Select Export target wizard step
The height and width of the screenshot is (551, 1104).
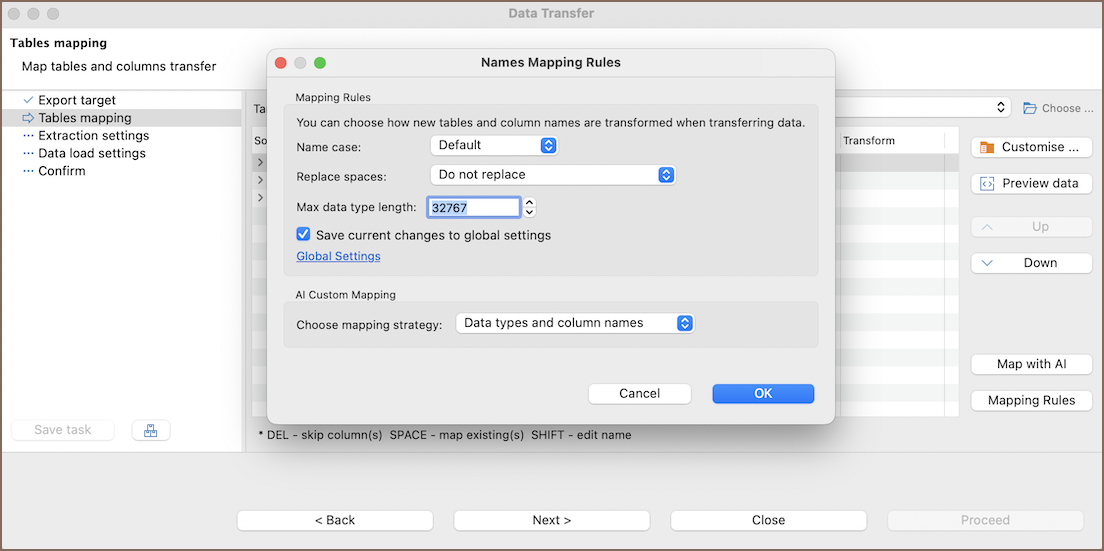click(x=77, y=100)
